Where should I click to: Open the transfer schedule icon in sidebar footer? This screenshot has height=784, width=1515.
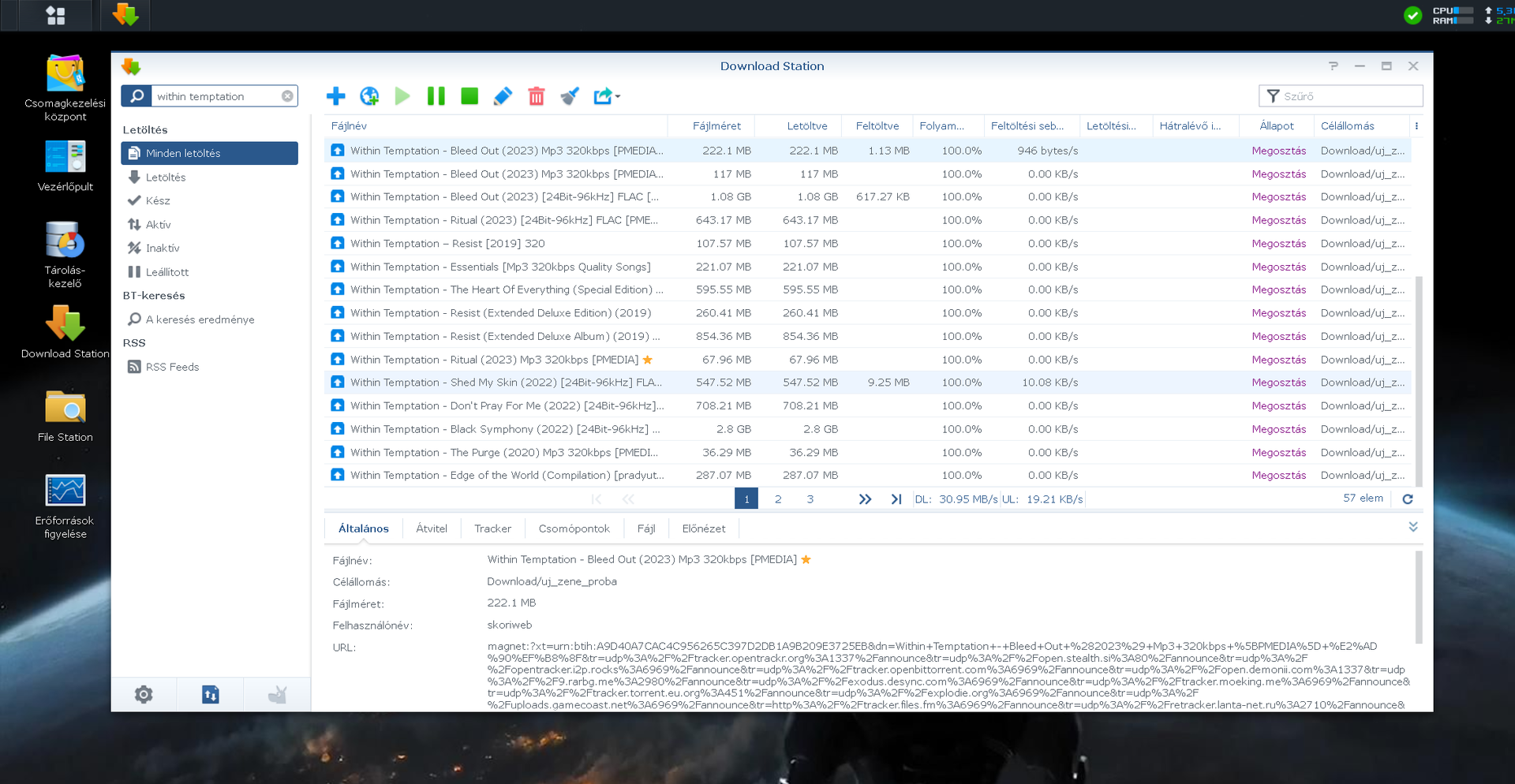click(211, 695)
